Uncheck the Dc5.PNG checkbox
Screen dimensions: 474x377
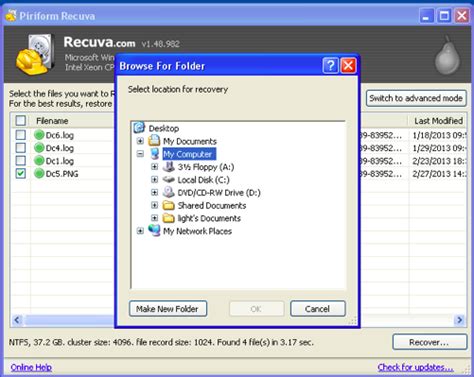[21, 173]
